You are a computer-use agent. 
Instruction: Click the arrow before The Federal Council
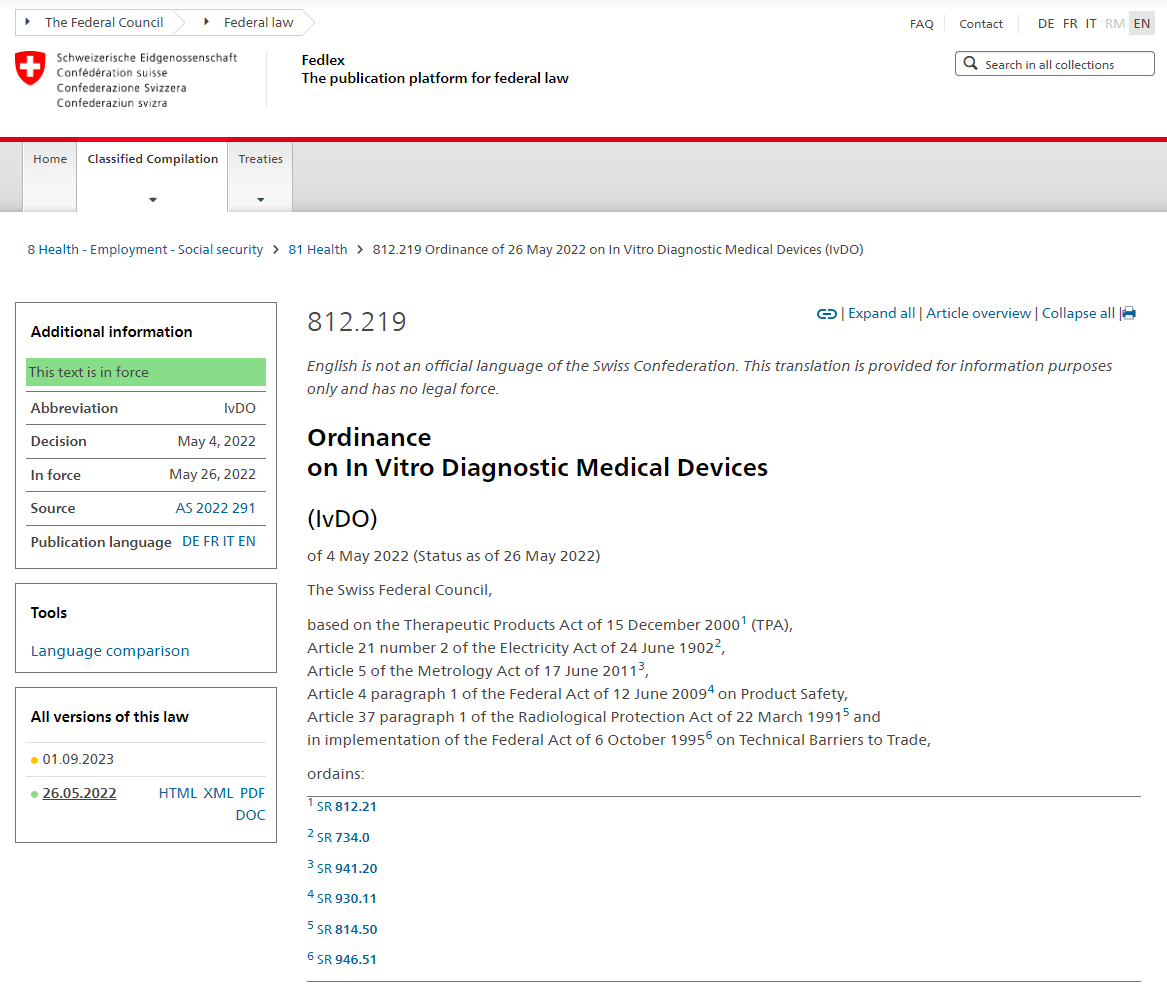[28, 22]
